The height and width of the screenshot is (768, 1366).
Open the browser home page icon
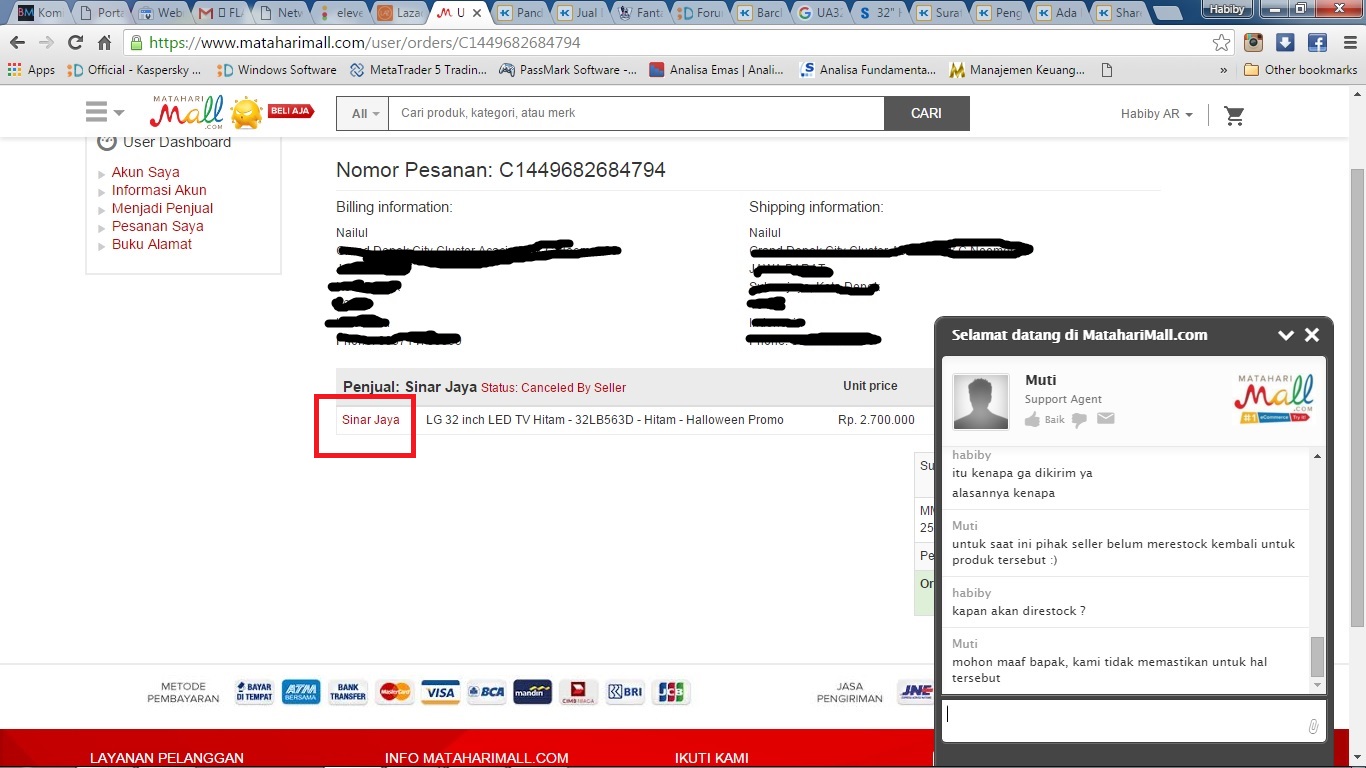pyautogui.click(x=104, y=43)
